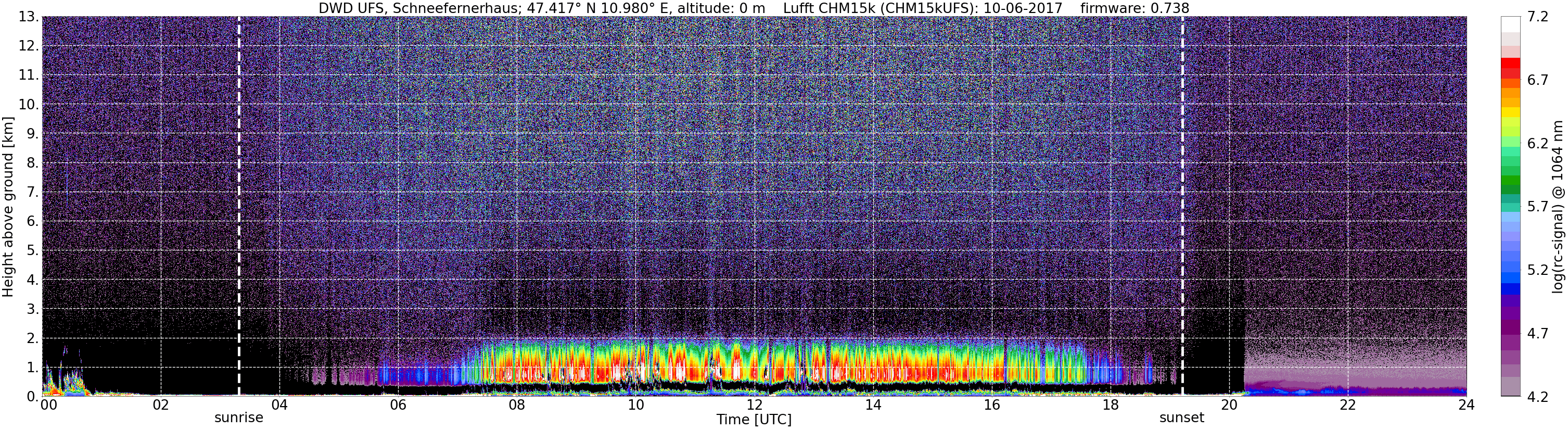Click the height axis tick "1."
The height and width of the screenshot is (430, 1568).
coord(33,368)
